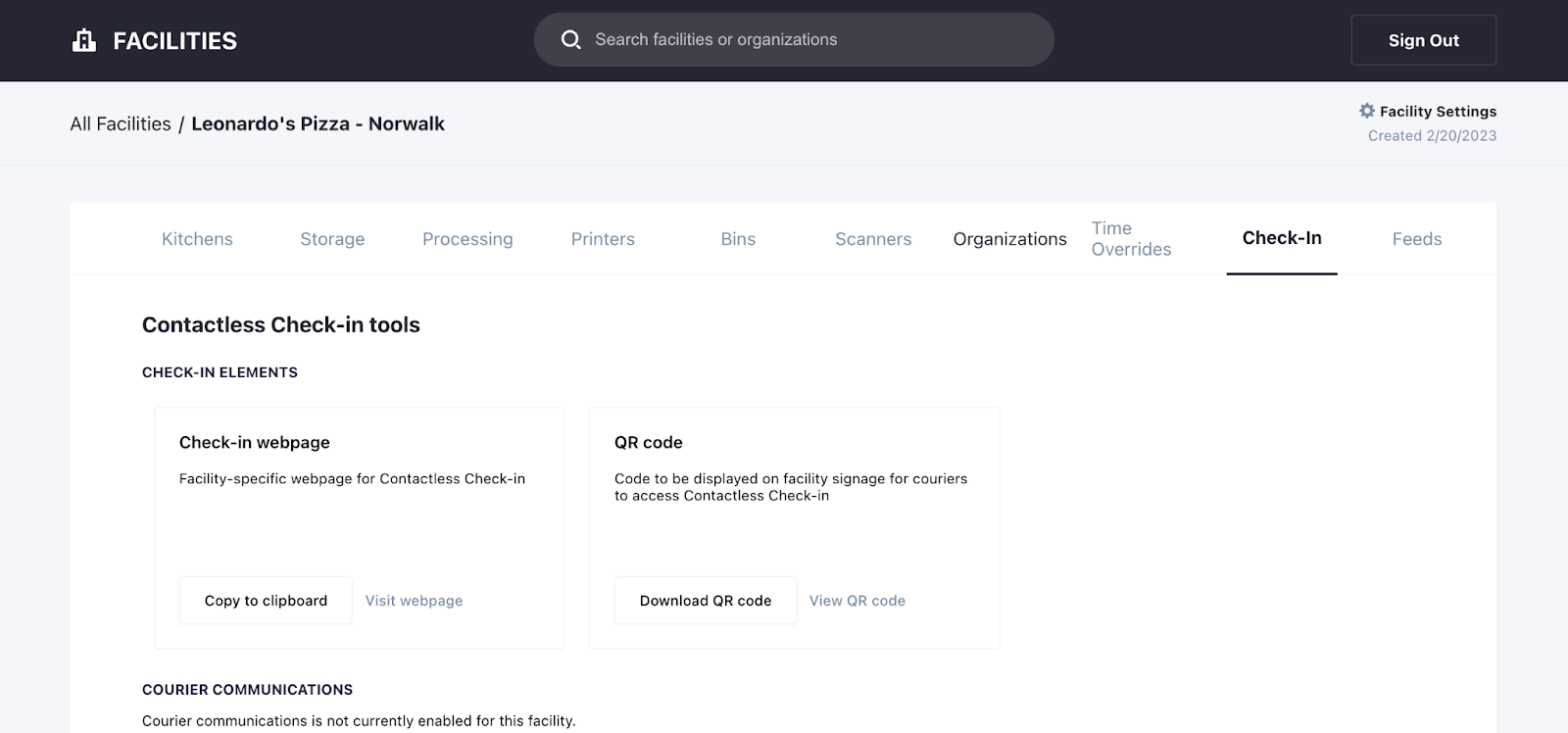The width and height of the screenshot is (1568, 733).
Task: Open the Bins tab
Action: pyautogui.click(x=738, y=239)
